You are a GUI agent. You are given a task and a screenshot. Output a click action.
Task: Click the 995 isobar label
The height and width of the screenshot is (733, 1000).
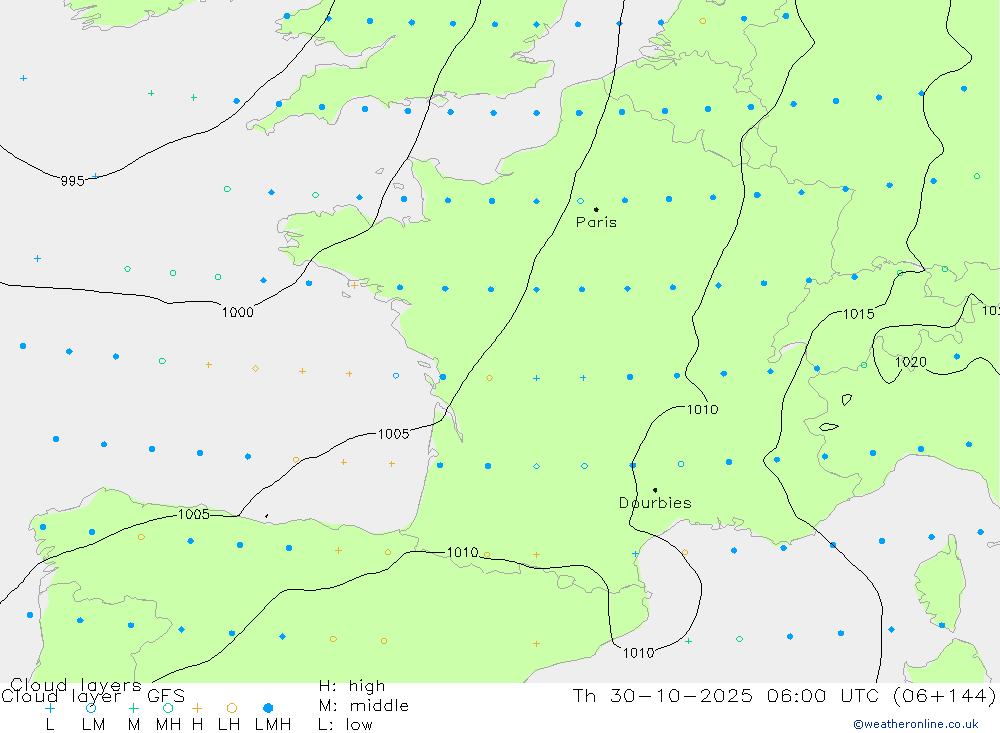pyautogui.click(x=73, y=181)
